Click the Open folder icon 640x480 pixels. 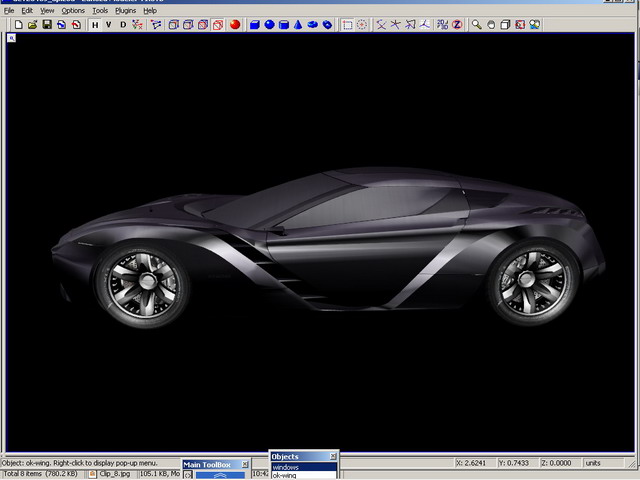coord(32,24)
